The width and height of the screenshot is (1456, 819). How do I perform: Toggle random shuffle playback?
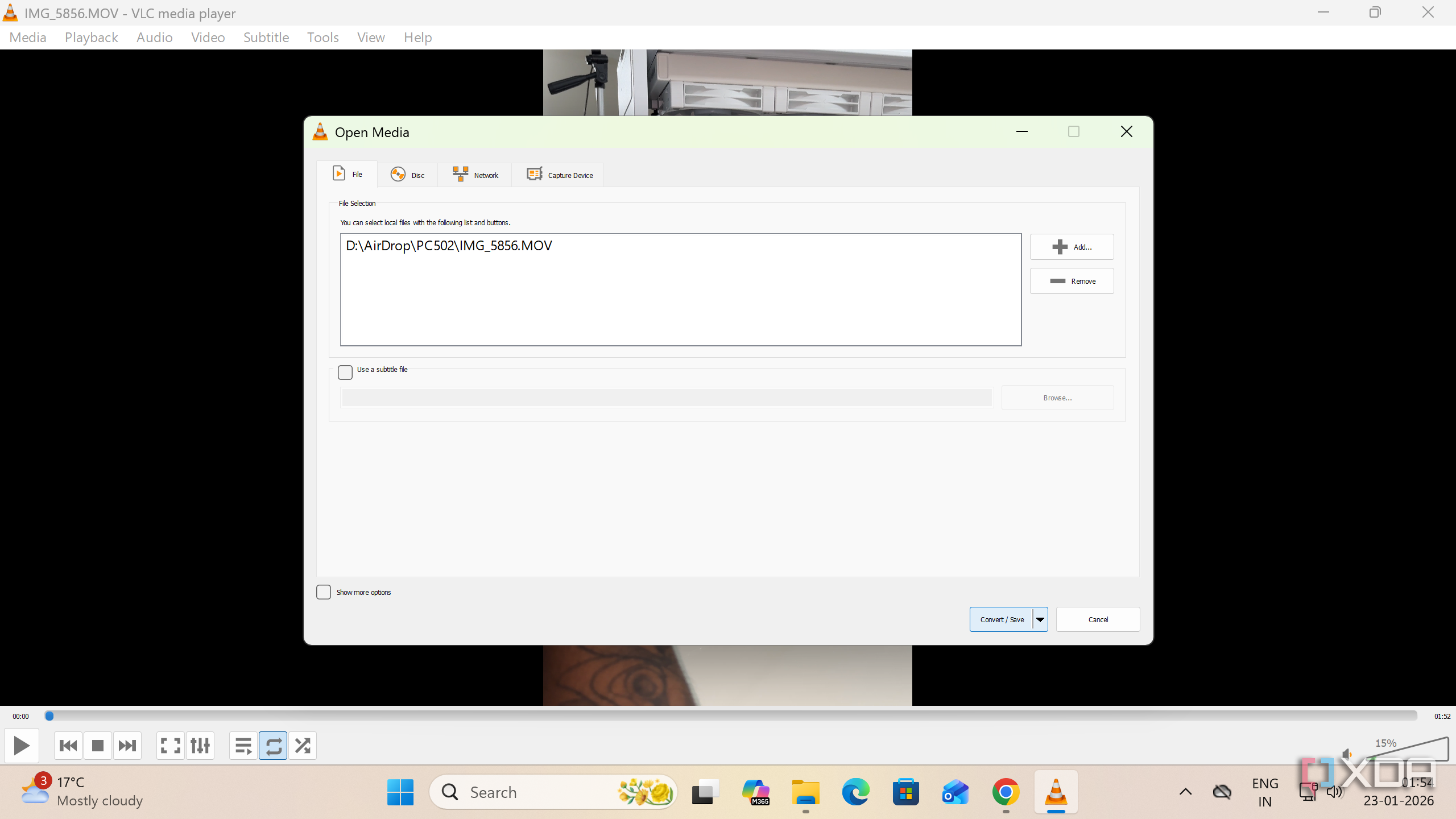[303, 745]
